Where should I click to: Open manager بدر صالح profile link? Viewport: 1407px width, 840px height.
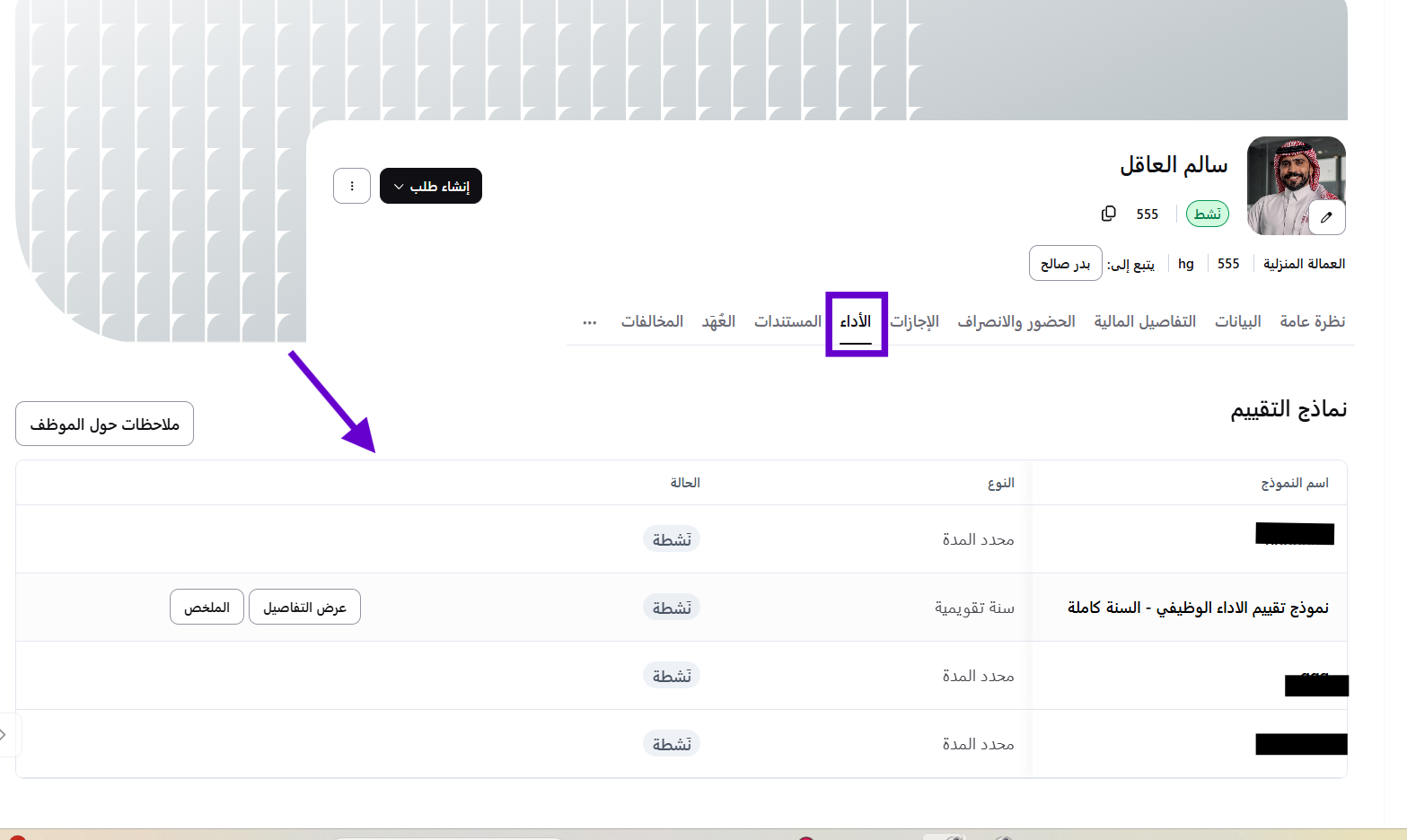pyautogui.click(x=1065, y=264)
